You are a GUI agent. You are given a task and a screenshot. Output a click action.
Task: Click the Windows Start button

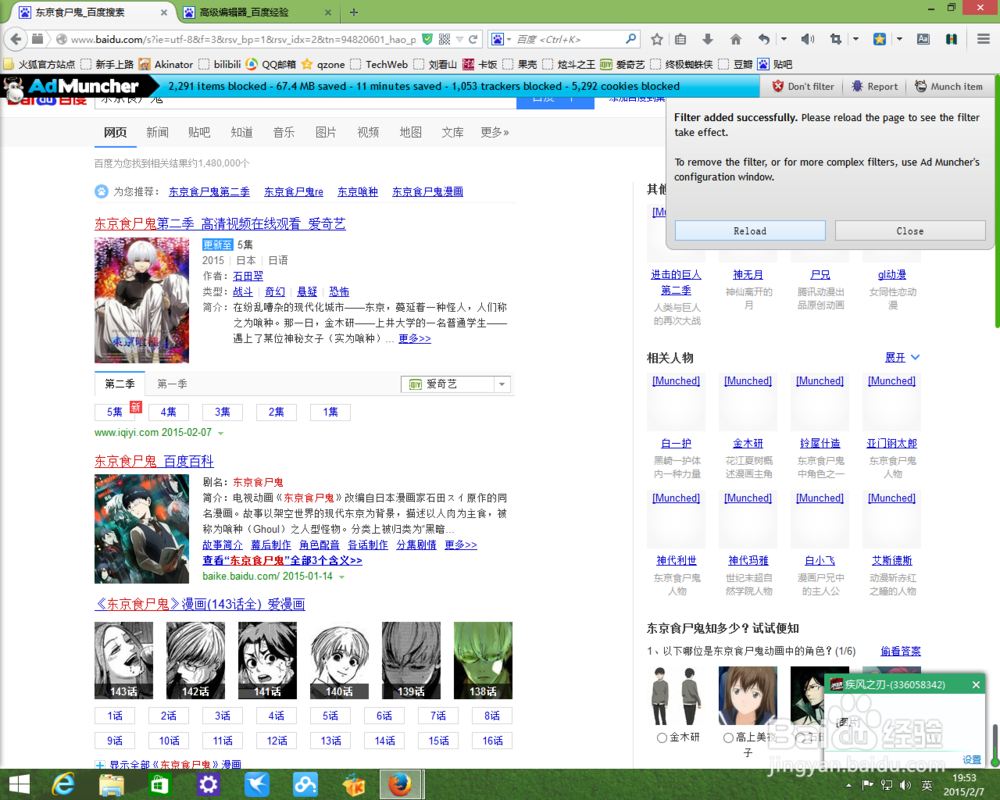(18, 785)
